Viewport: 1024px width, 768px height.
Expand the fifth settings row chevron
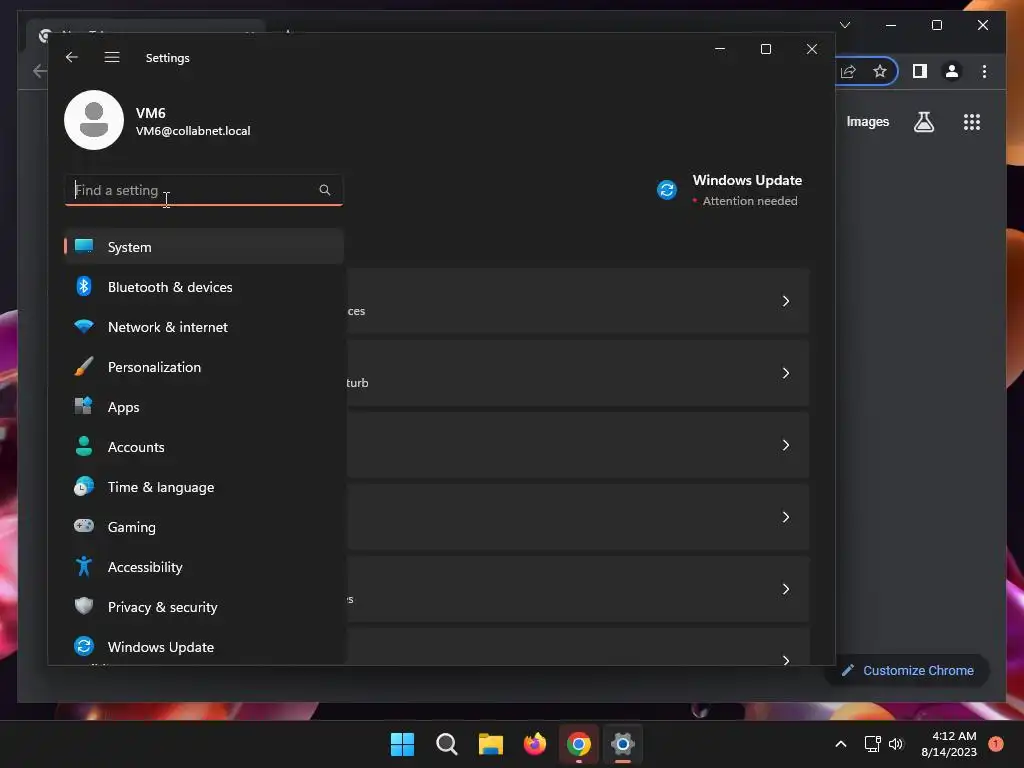[x=786, y=589]
